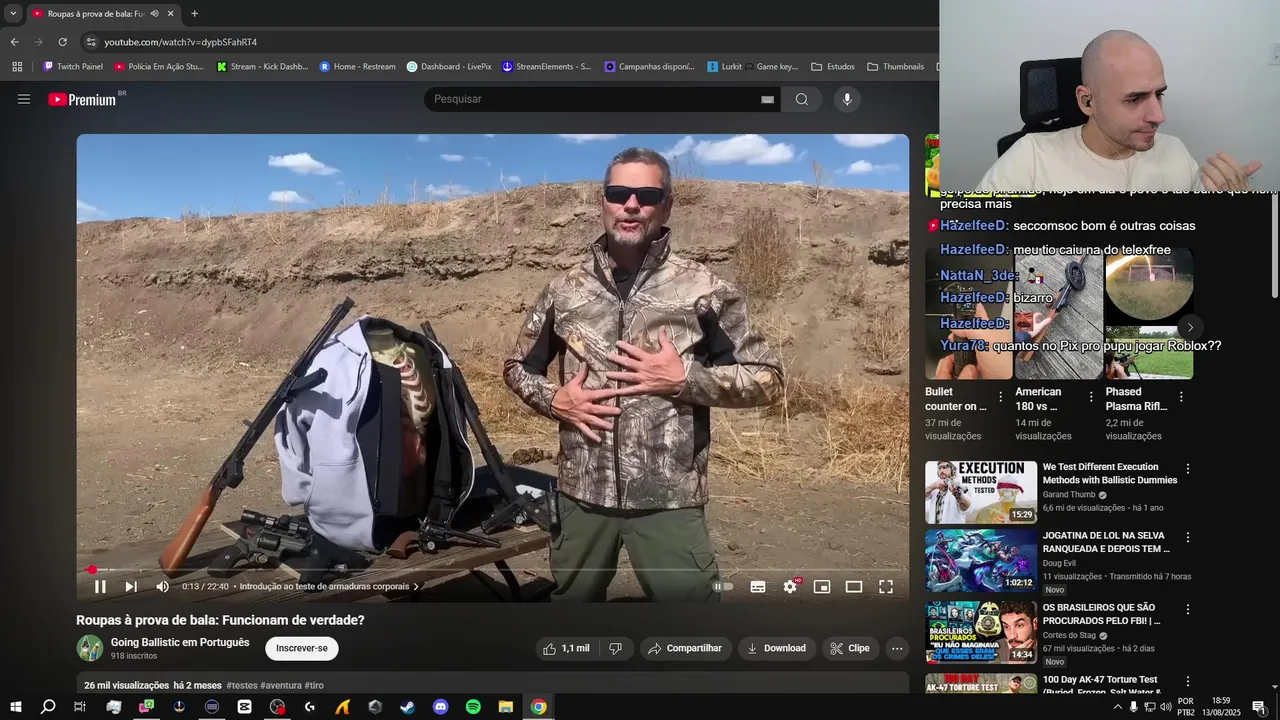The width and height of the screenshot is (1280, 720).
Task: Dislike the video with thumbs down
Action: [616, 648]
